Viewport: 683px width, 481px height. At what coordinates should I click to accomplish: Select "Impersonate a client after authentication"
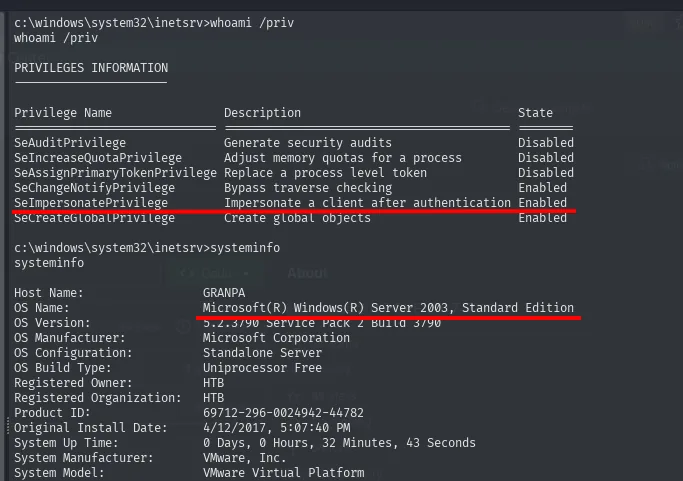[x=367, y=203]
